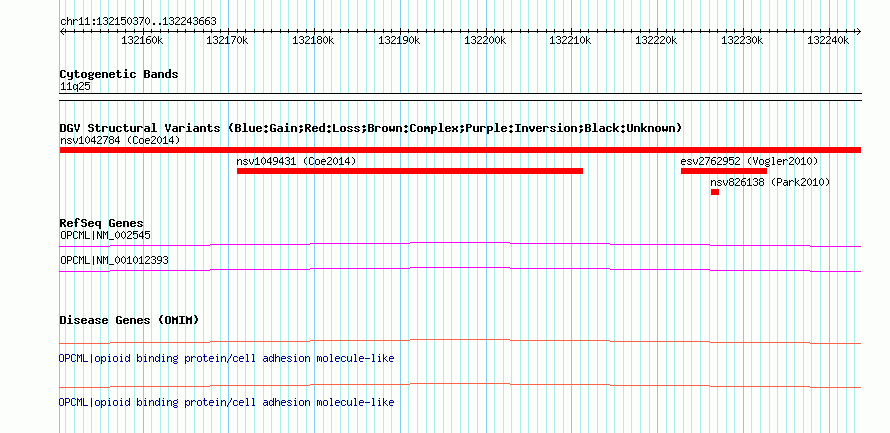Click the 11q25 cytogenetic band label

pyautogui.click(x=75, y=87)
